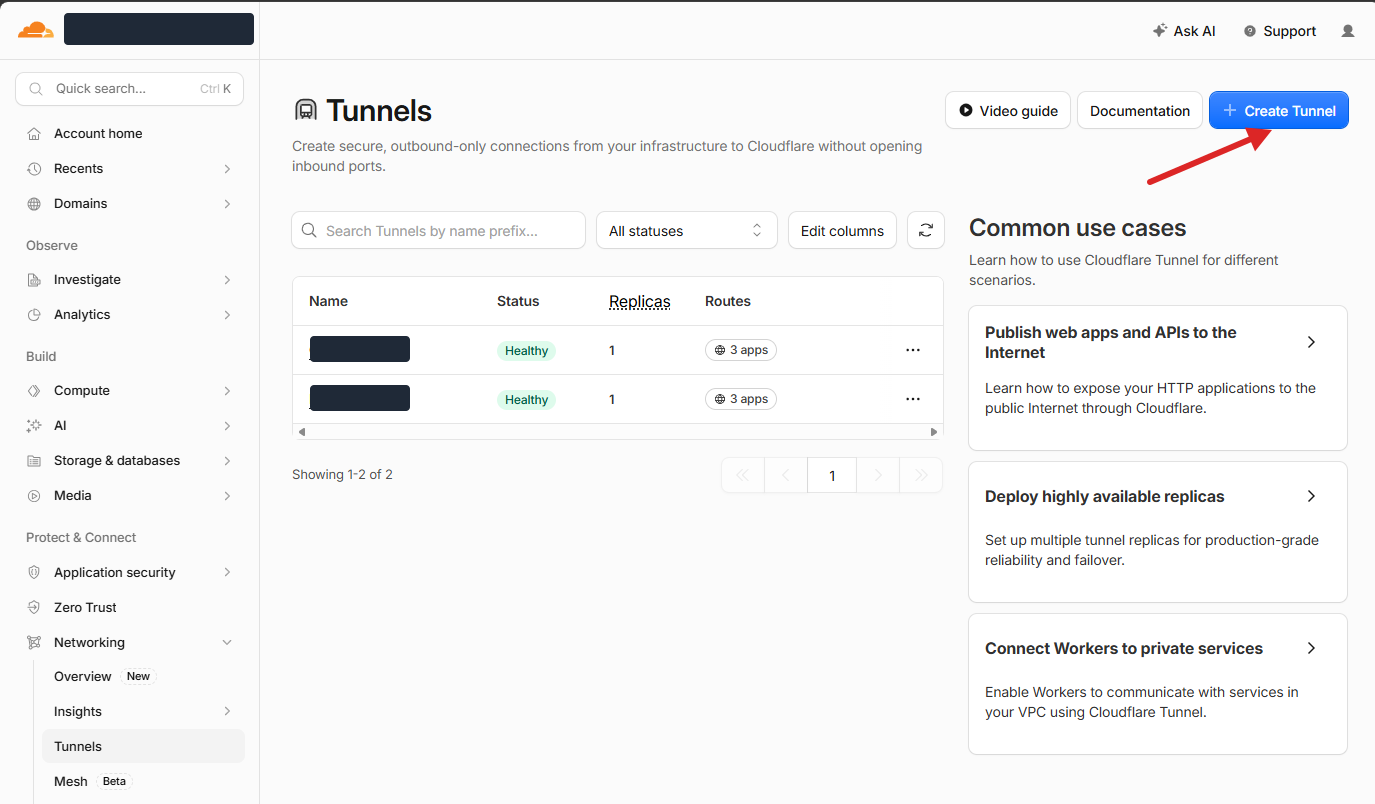Open the Compute section
Viewport: 1375px width, 804px height.
pyautogui.click(x=82, y=391)
